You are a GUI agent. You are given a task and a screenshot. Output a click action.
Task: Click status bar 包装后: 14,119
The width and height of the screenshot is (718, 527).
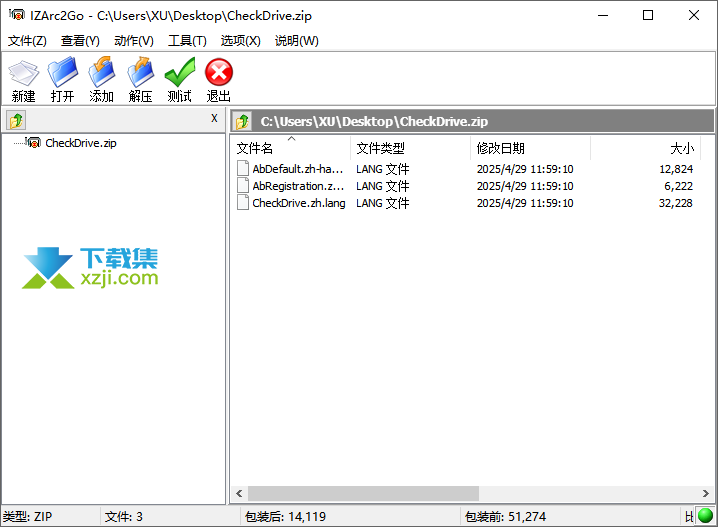point(285,517)
